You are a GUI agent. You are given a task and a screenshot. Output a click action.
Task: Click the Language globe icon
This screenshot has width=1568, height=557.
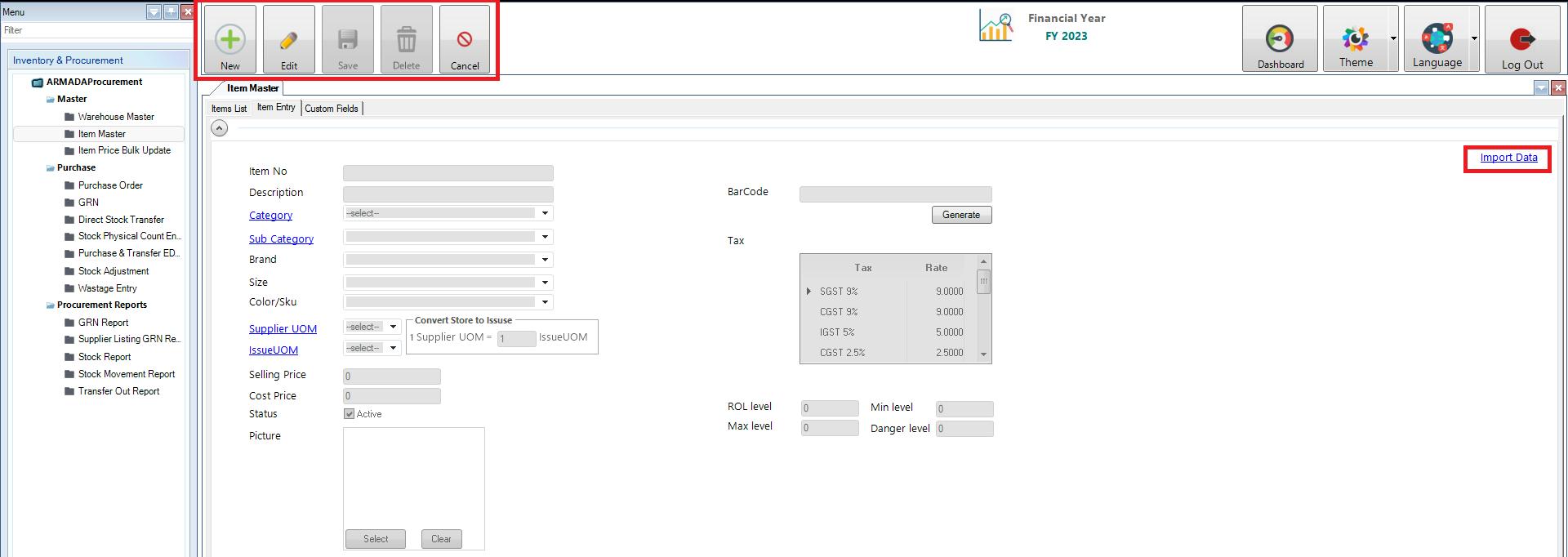(1437, 38)
